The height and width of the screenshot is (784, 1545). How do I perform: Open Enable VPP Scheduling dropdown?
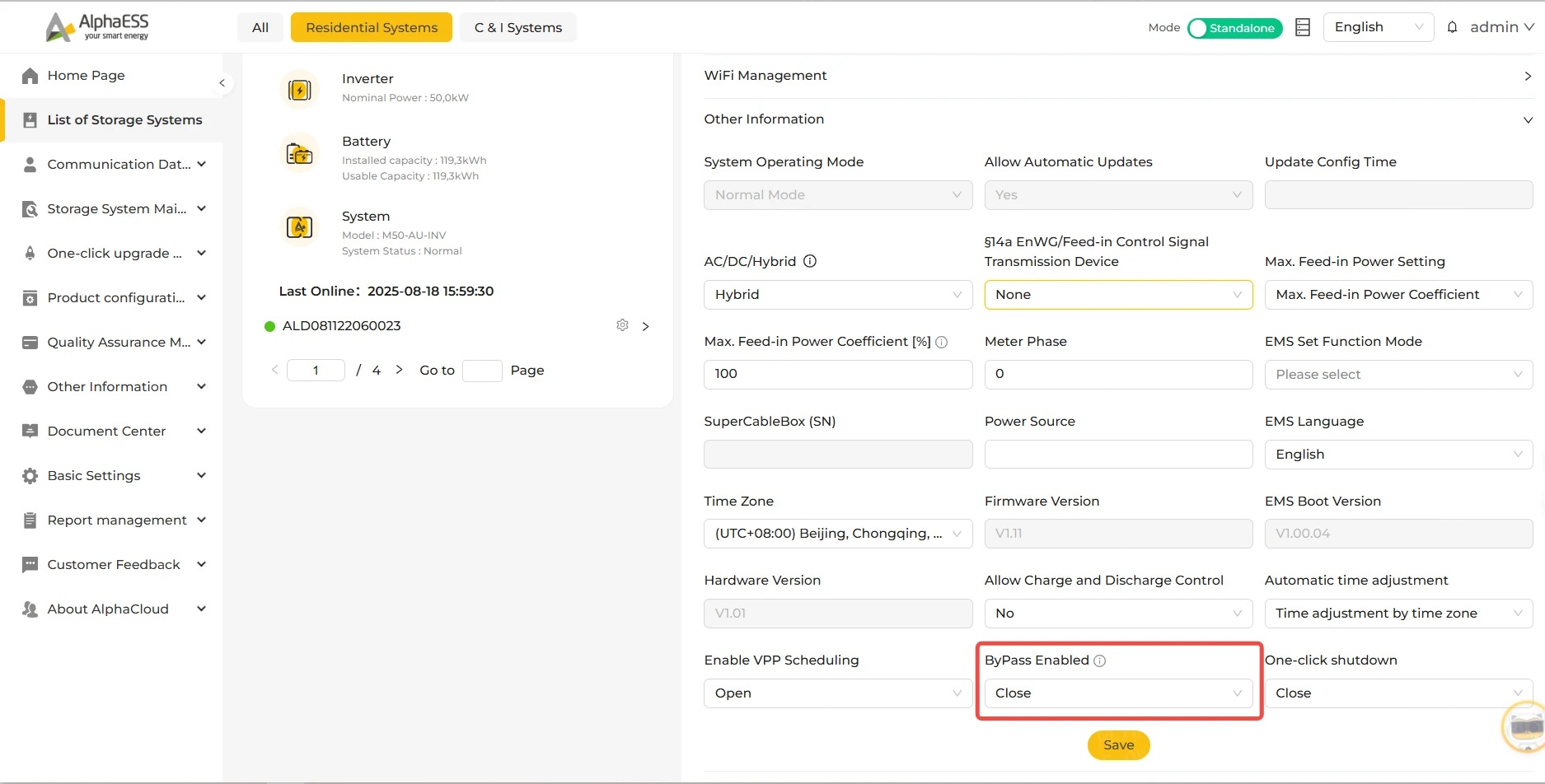point(838,693)
